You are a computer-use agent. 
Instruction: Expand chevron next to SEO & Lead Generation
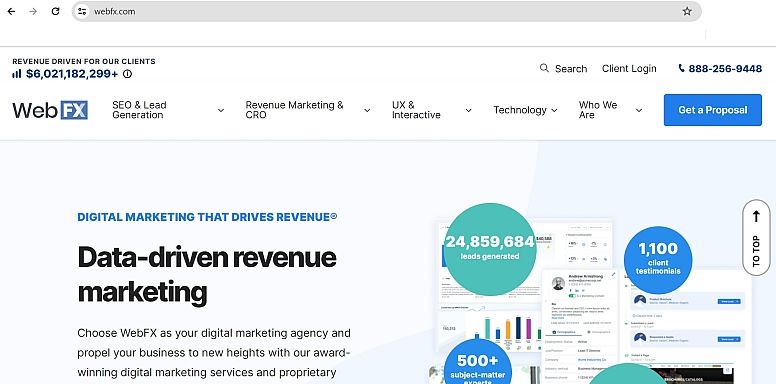(221, 110)
